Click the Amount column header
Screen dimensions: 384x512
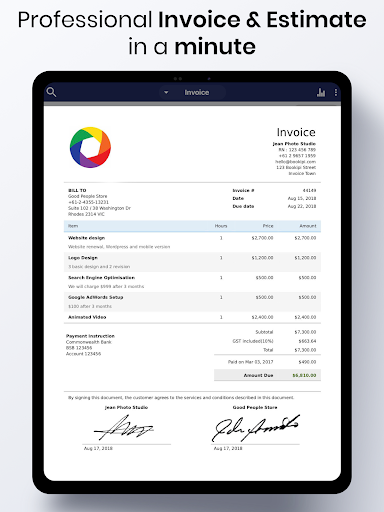click(308, 226)
